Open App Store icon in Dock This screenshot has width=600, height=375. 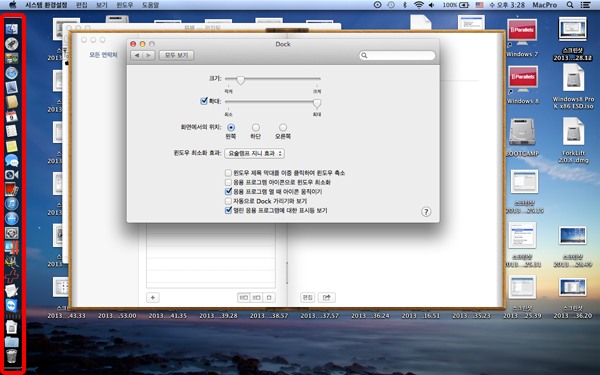(11, 218)
